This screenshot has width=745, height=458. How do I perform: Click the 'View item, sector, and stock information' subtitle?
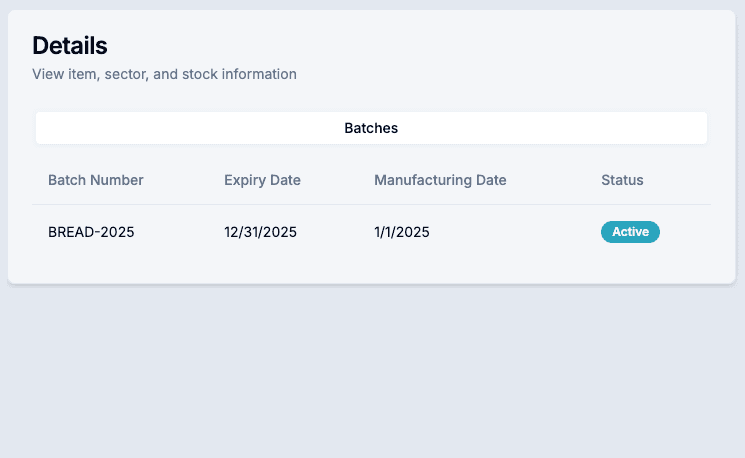[x=164, y=74]
